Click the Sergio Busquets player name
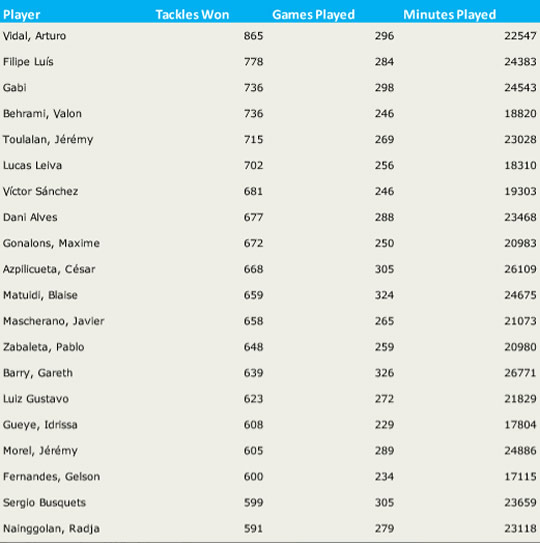 pyautogui.click(x=44, y=503)
